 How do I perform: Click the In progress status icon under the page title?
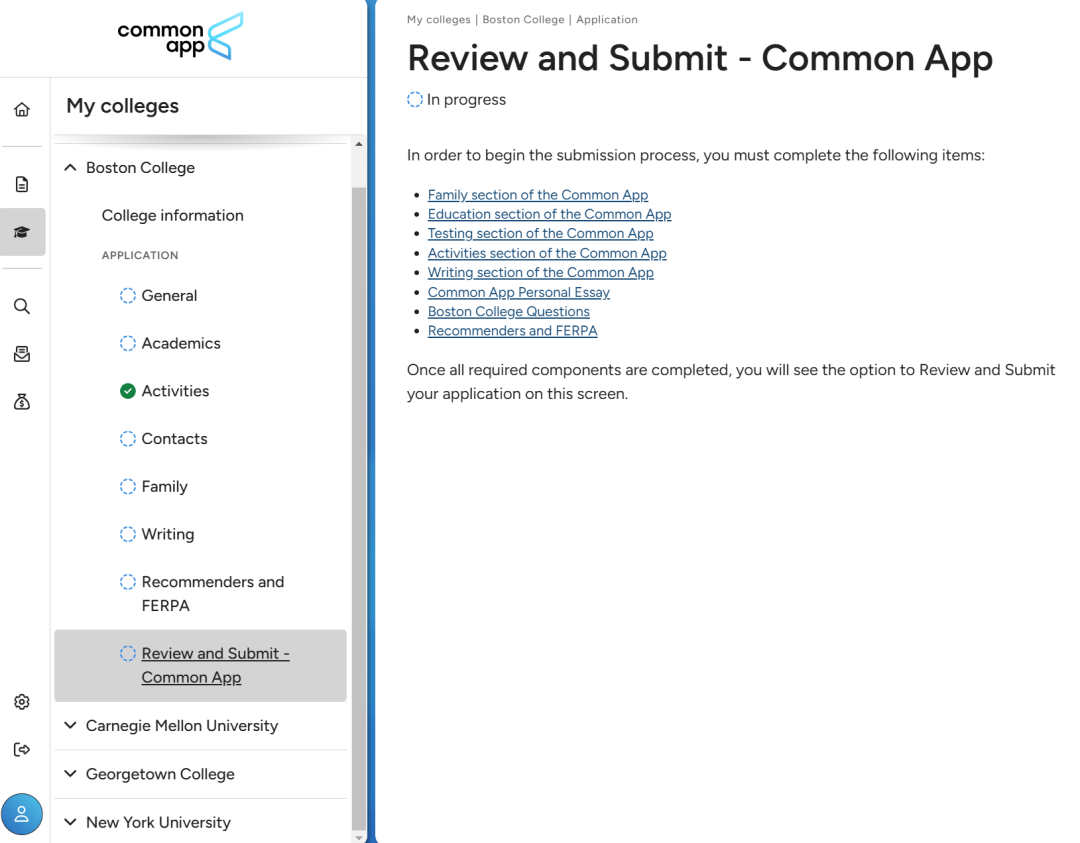[415, 100]
